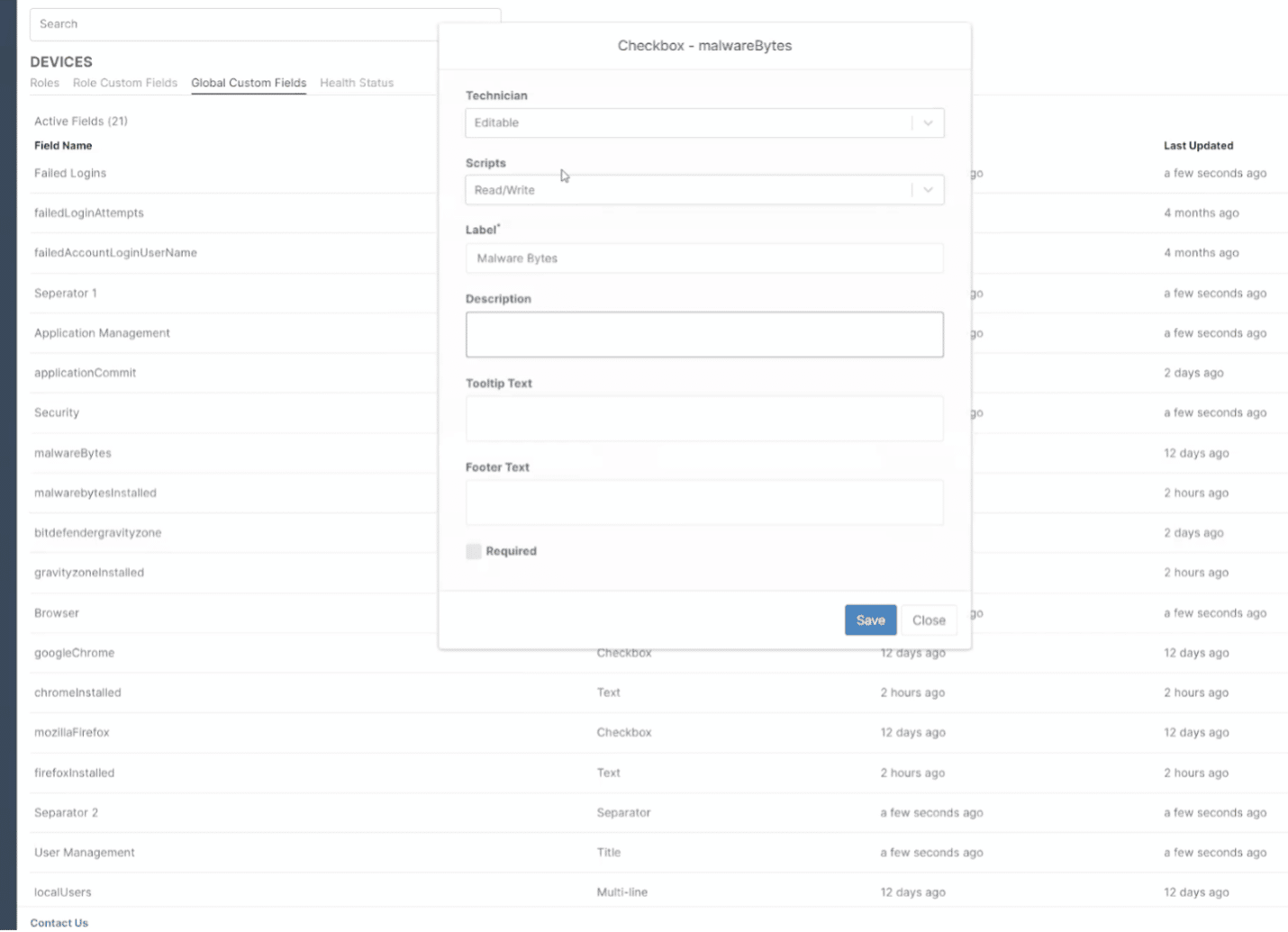Click the Tooltip Text field
1288x932 pixels.
click(x=704, y=418)
